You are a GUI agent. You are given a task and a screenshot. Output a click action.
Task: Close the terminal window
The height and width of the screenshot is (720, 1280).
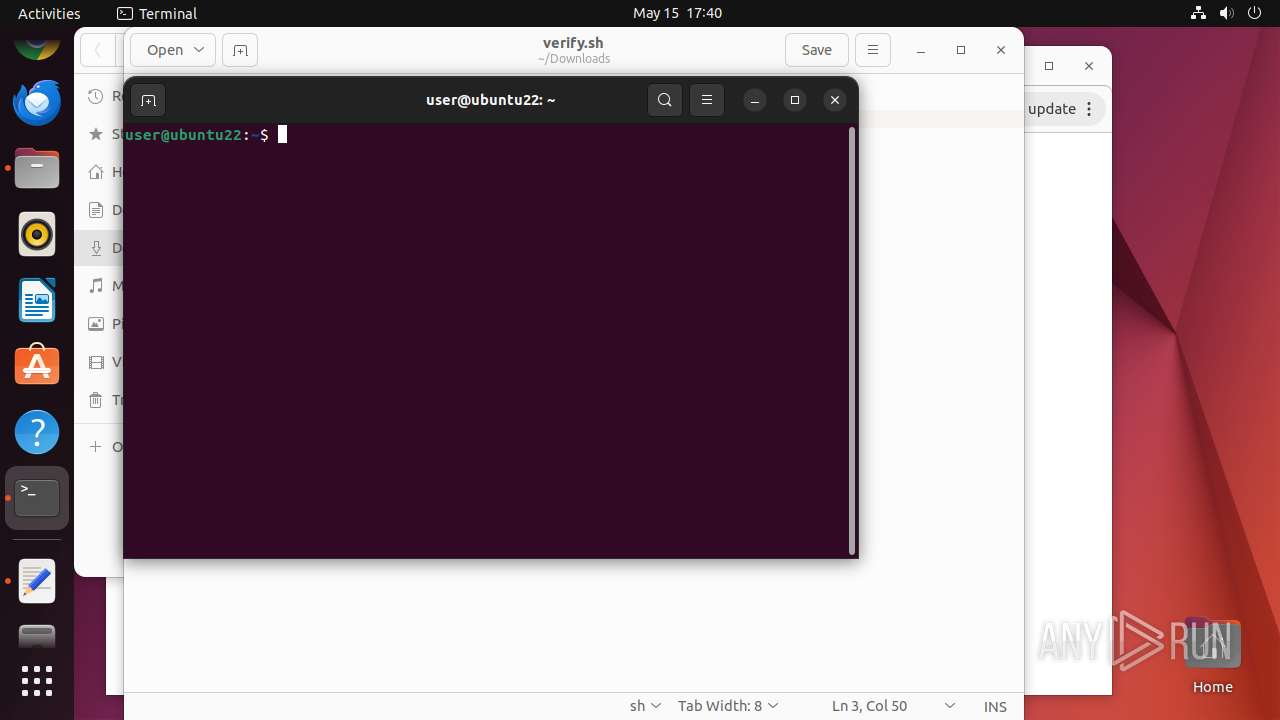pos(835,100)
